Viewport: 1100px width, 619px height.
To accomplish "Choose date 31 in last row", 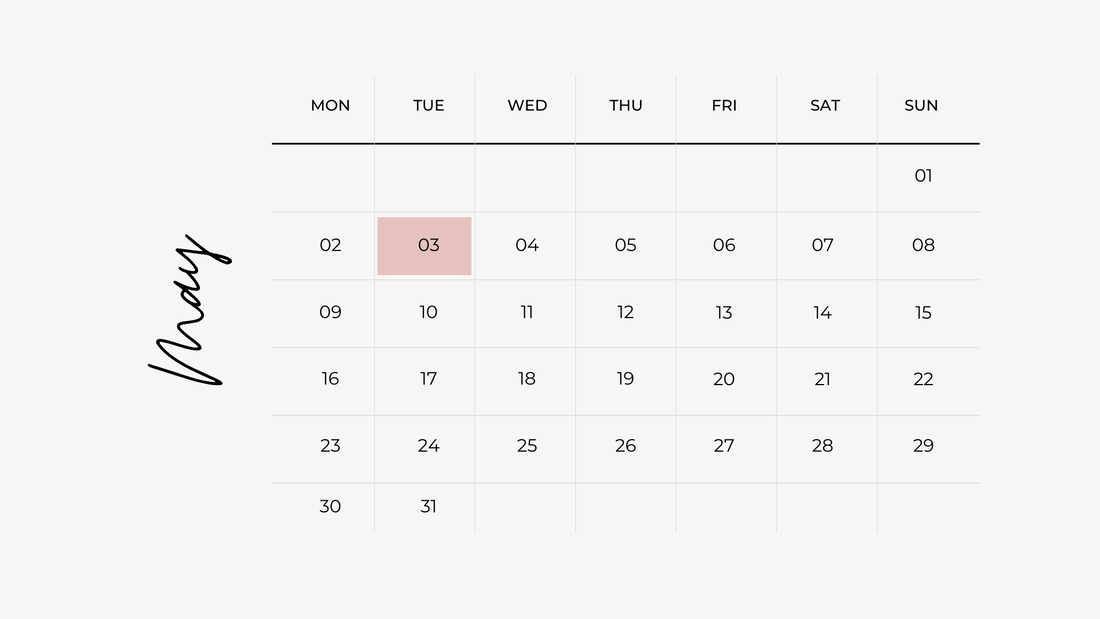I will coord(429,507).
